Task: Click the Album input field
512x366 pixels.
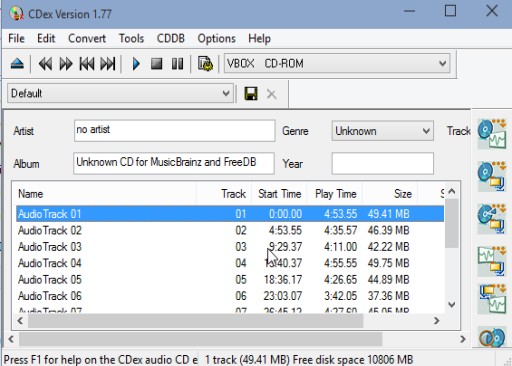Action: (x=174, y=163)
